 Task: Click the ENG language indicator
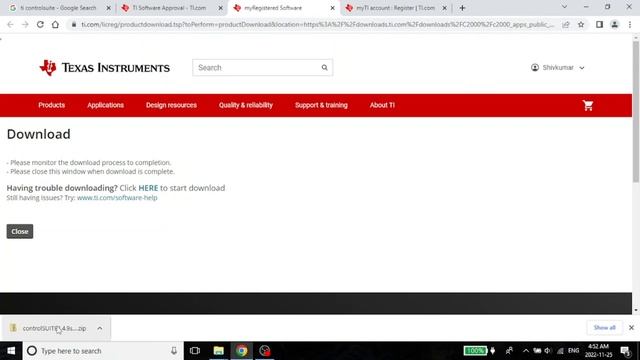click(573, 351)
